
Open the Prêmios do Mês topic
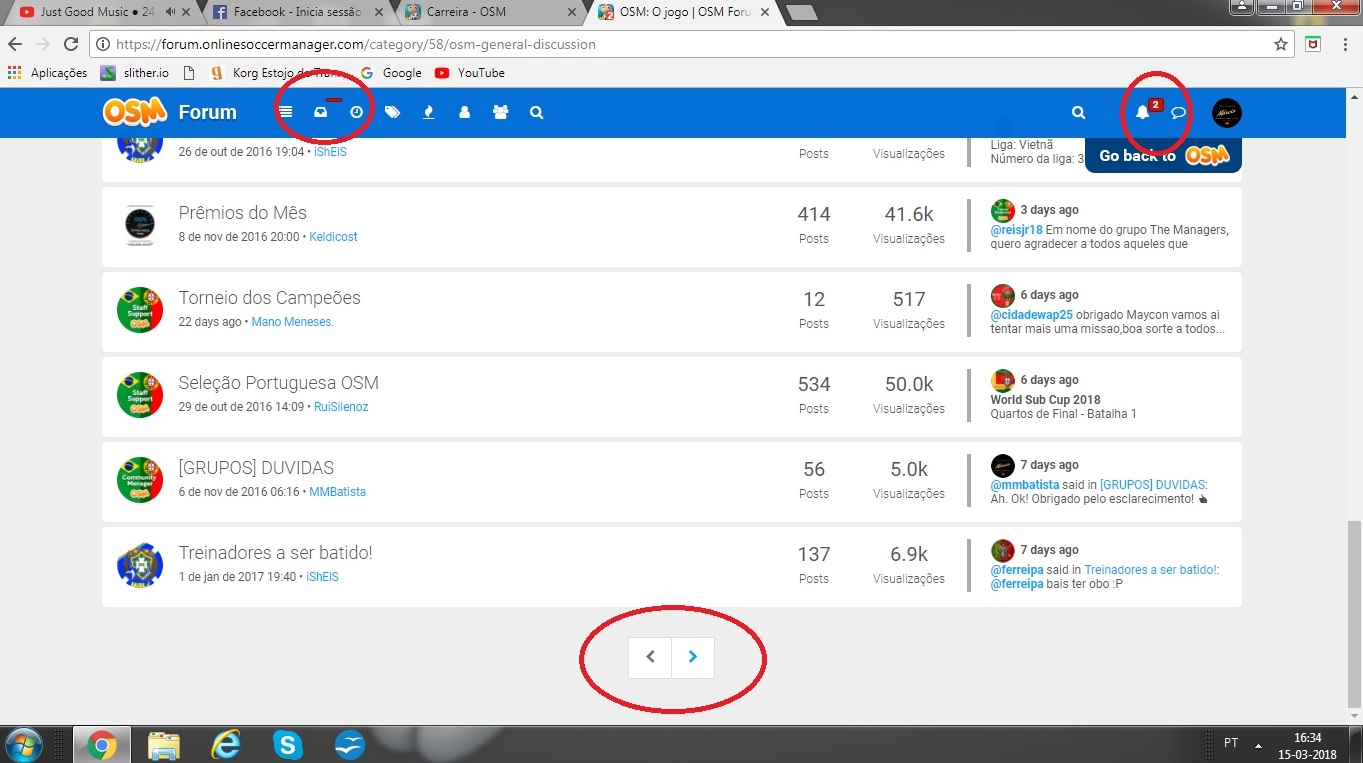click(242, 213)
